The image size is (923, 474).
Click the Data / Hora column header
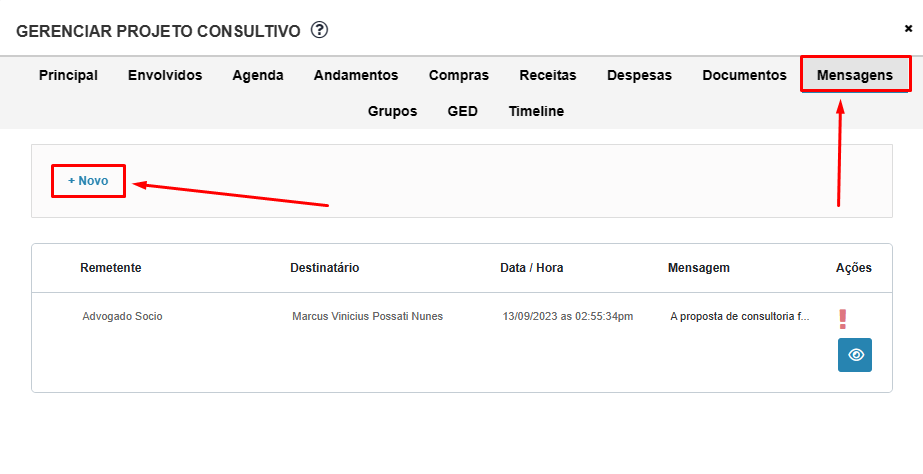tap(532, 268)
